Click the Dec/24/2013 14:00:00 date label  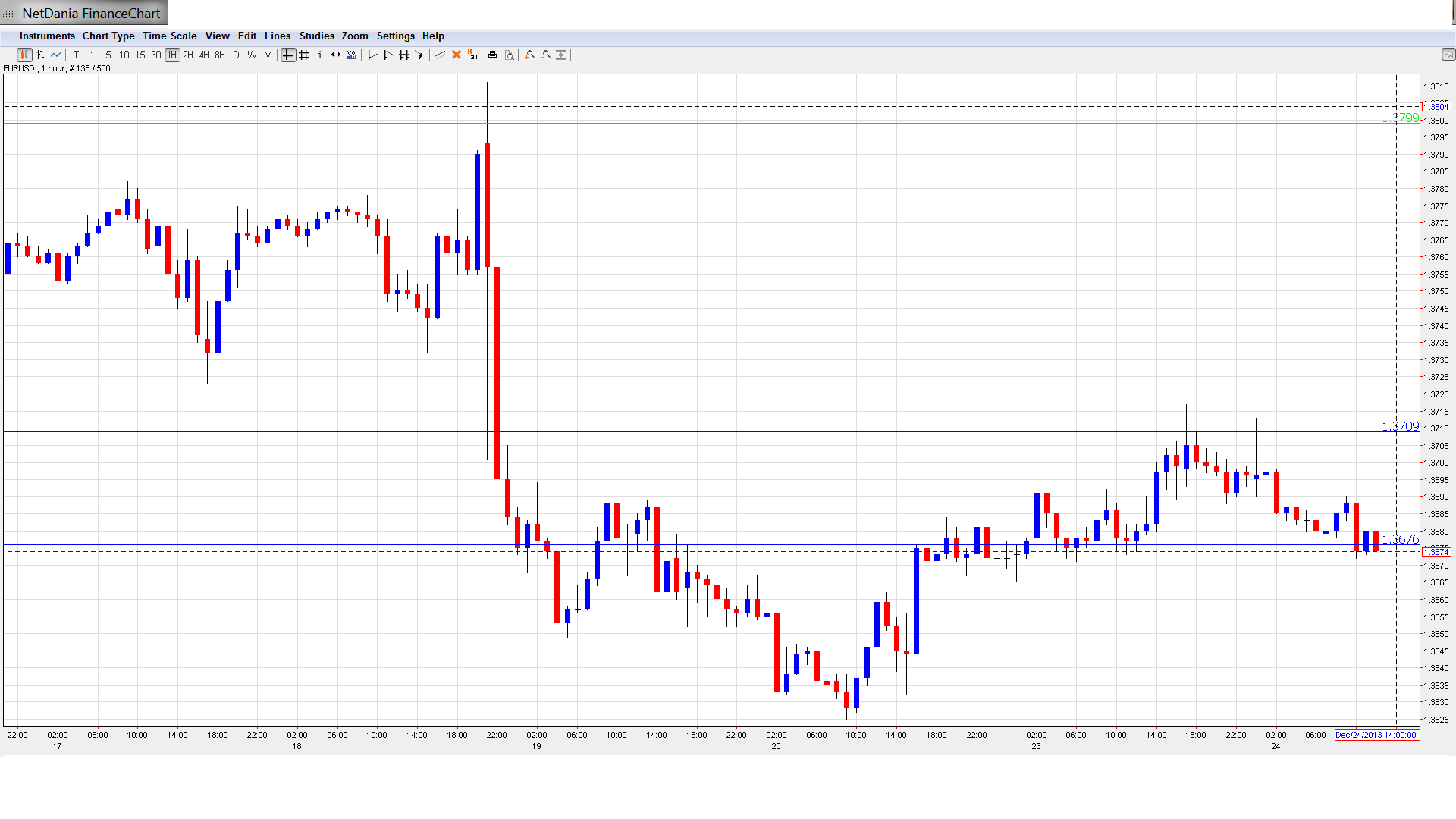tap(1376, 735)
